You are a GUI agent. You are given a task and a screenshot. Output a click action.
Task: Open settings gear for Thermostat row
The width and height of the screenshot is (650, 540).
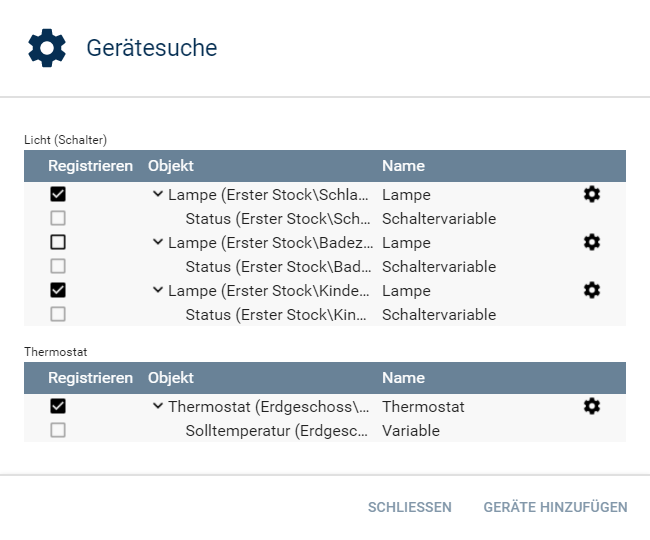592,406
